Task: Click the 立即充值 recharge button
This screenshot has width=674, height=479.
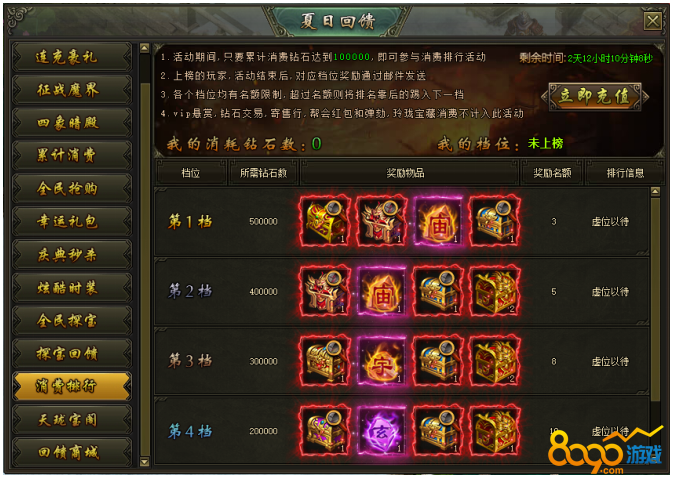Action: click(x=595, y=96)
